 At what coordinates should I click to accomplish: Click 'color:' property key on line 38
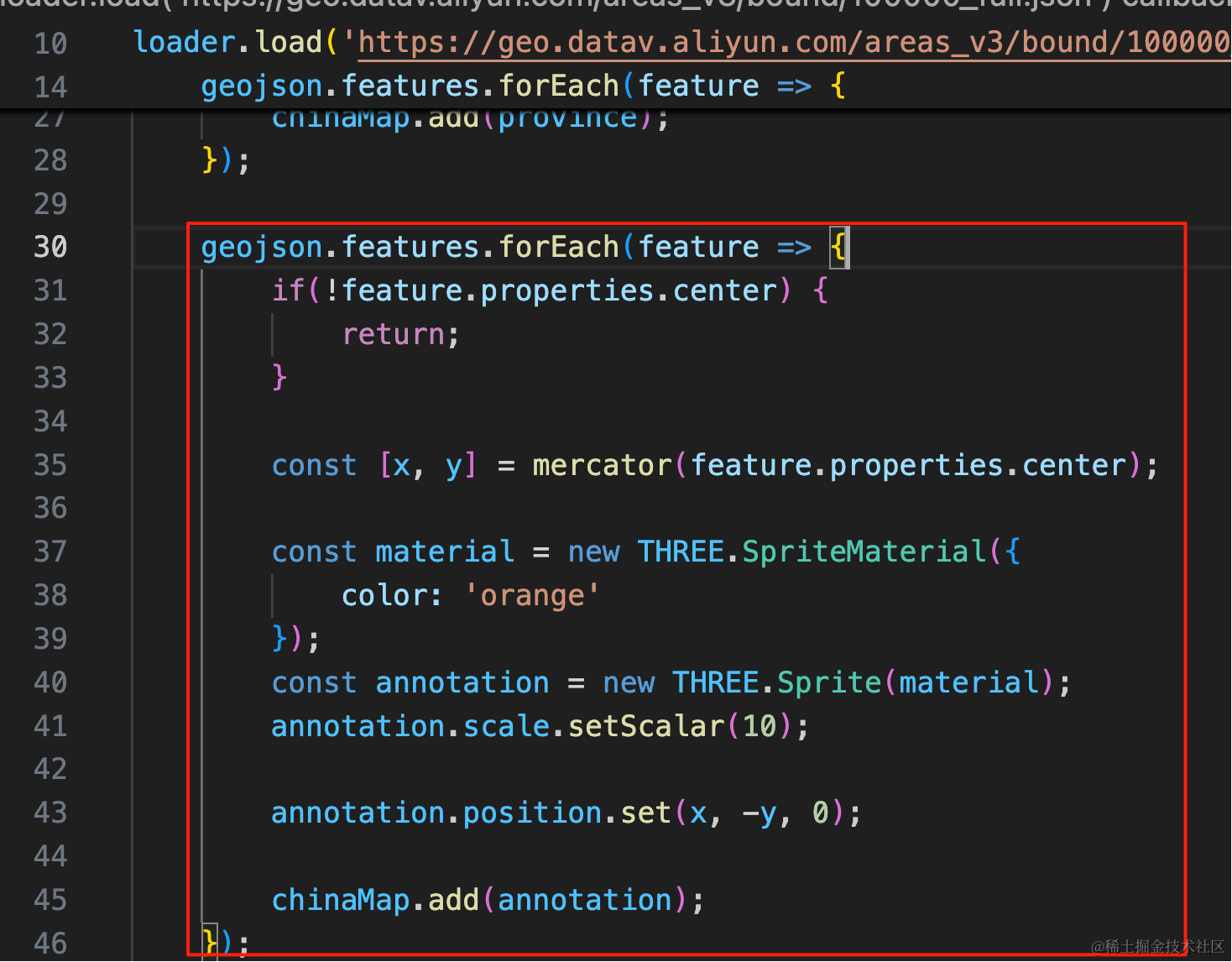(x=392, y=595)
